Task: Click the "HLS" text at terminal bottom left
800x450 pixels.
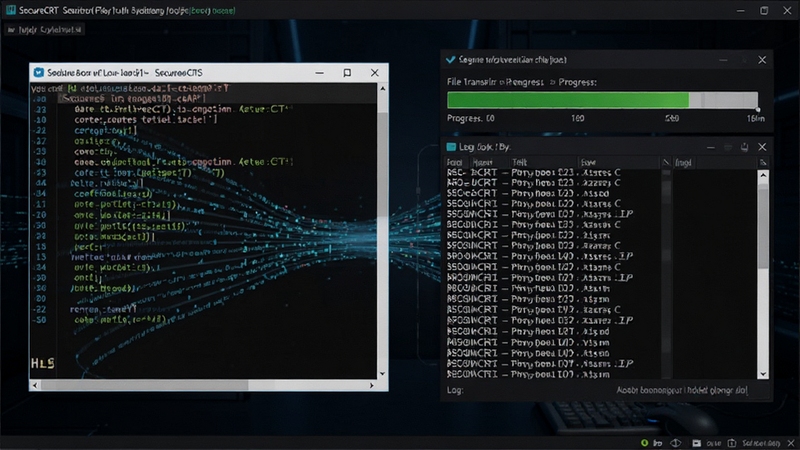Action: coord(43,363)
